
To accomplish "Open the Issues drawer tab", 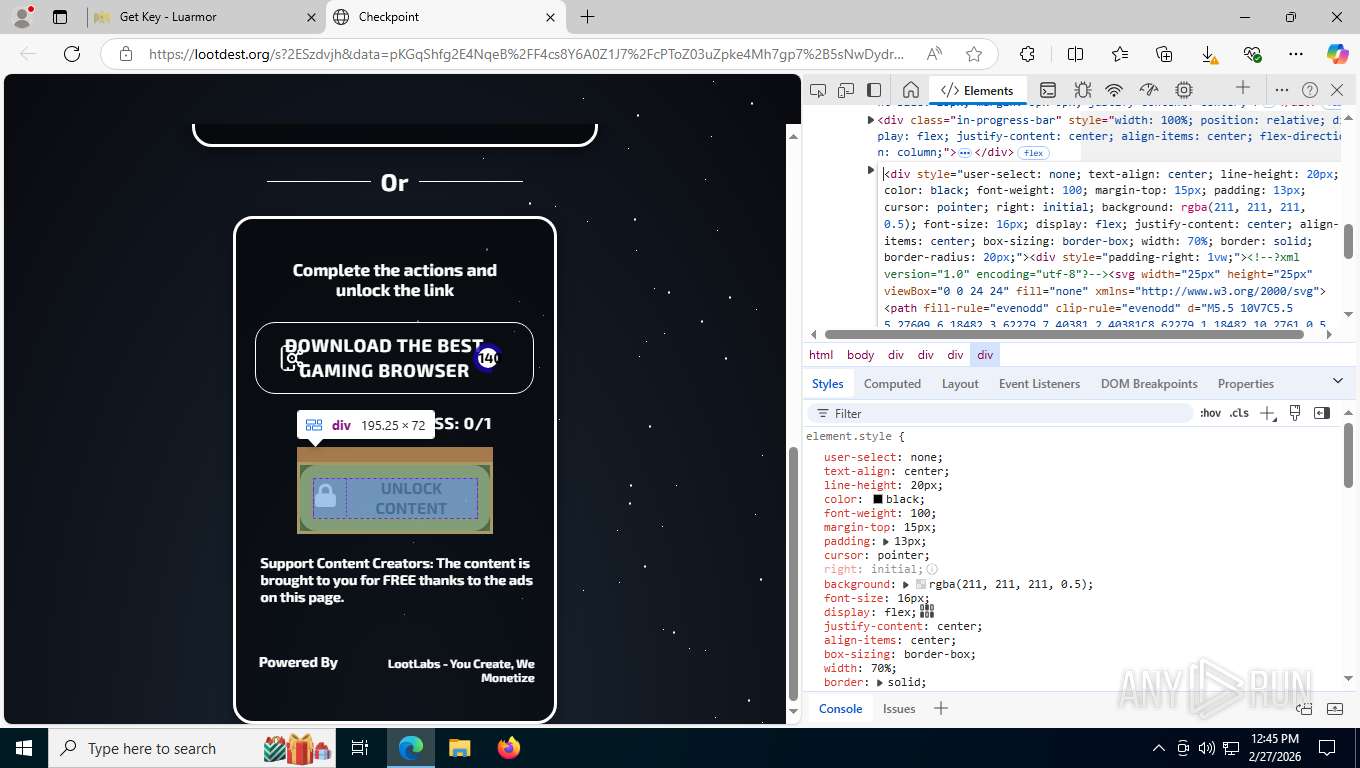I will [x=899, y=708].
